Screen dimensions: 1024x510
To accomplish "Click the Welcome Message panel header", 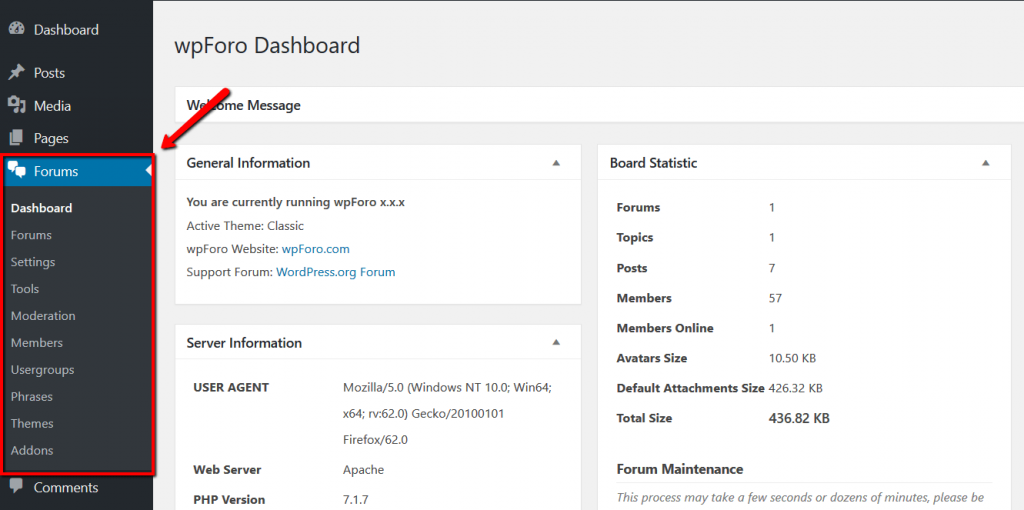I will (600, 105).
